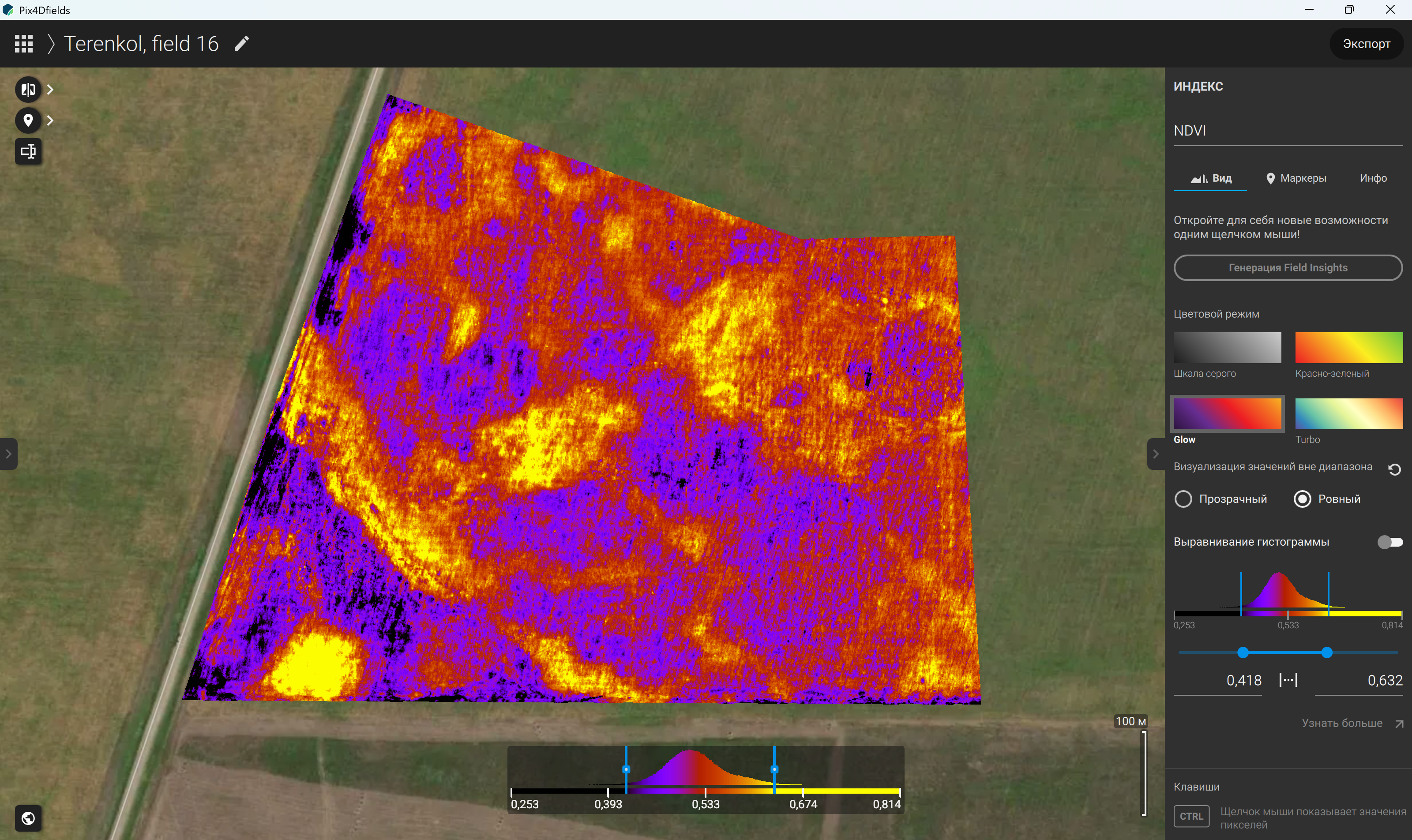Image resolution: width=1412 pixels, height=840 pixels.
Task: Expand the marker tool options chevron
Action: tap(50, 120)
